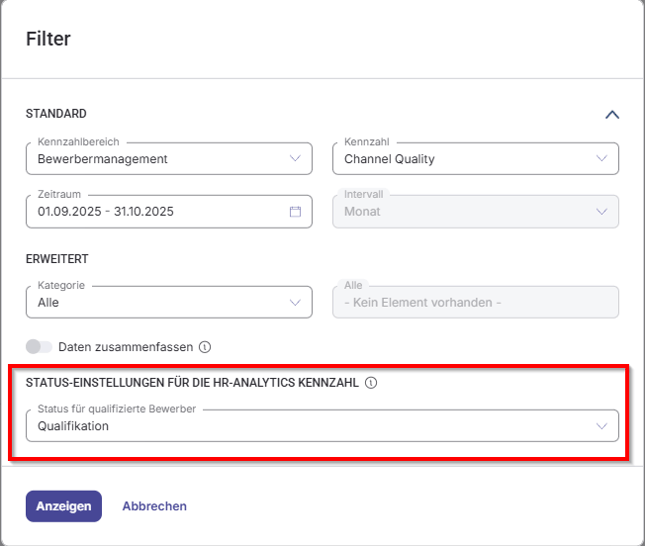Click the calendar icon in Zeitraum field
The image size is (645, 546).
coord(295,212)
